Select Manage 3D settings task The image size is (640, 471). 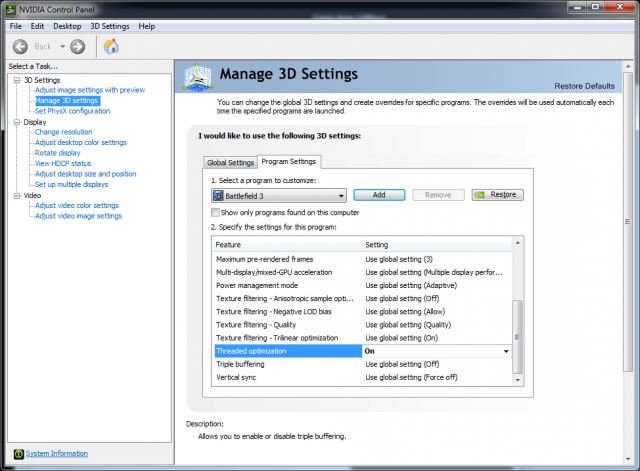[x=67, y=100]
